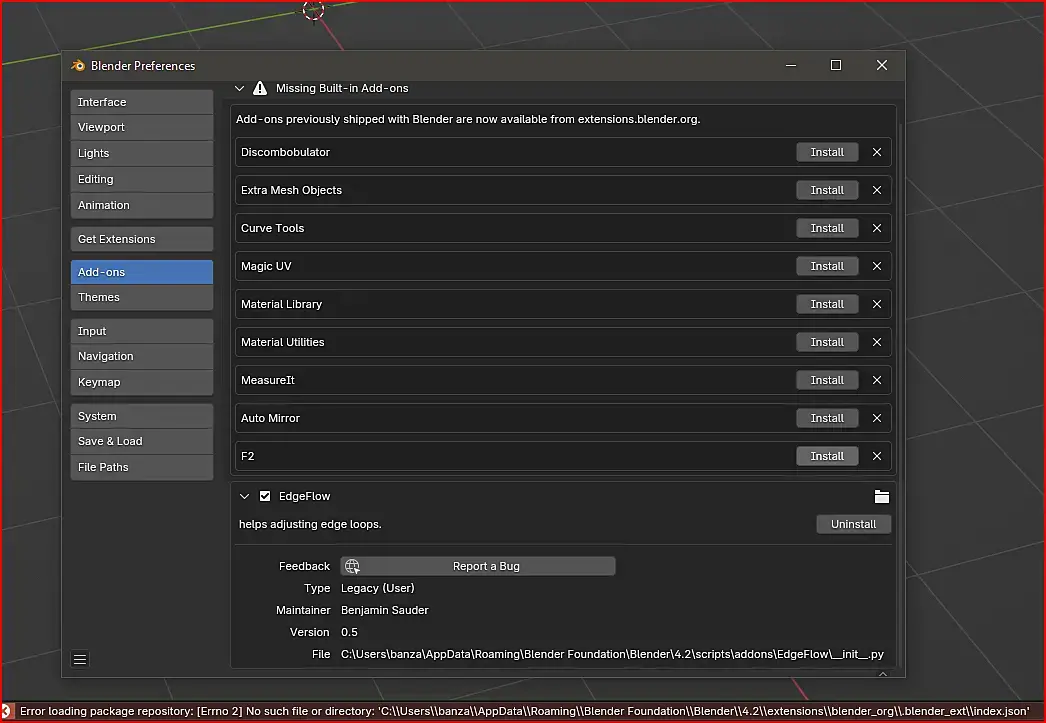The image size is (1046, 723).
Task: Click the maintainer name Benjamin Sauder
Action: (x=384, y=610)
